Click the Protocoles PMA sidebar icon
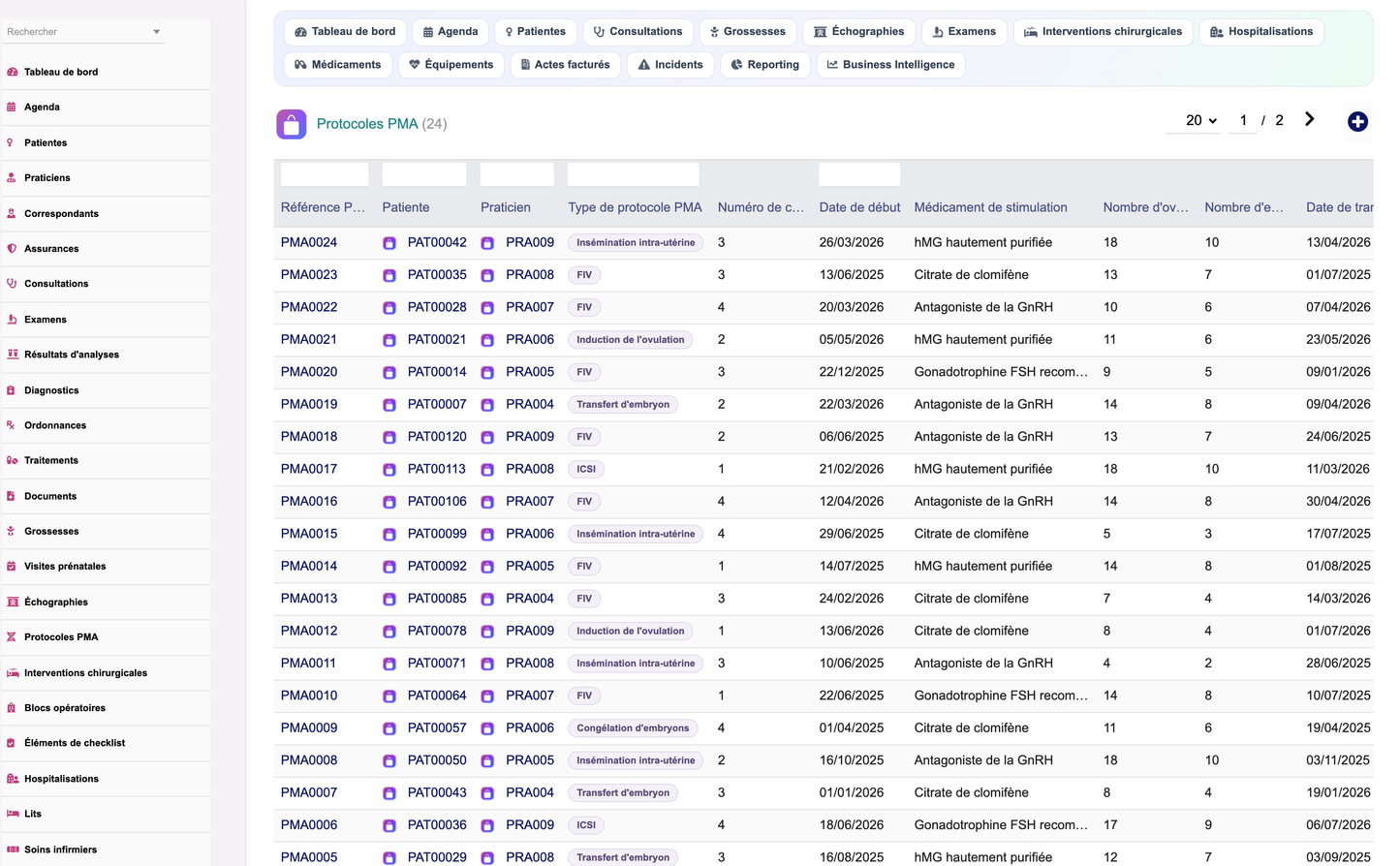 point(12,637)
